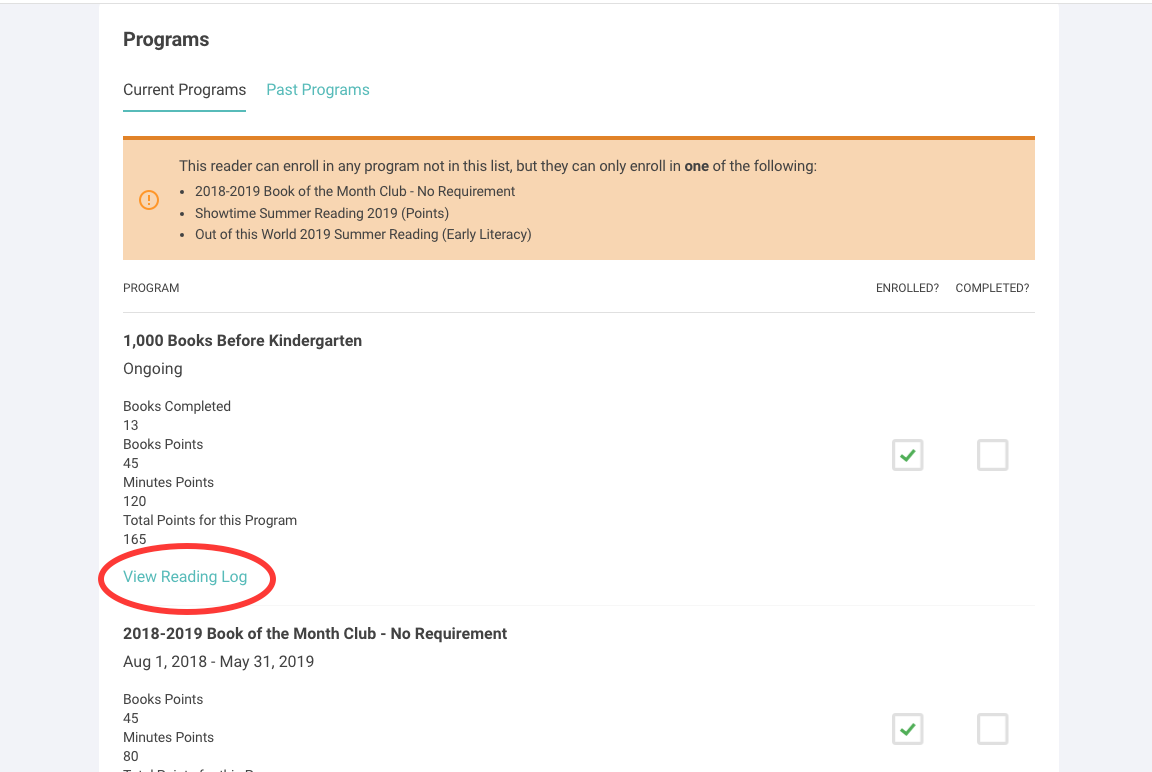Click the PROGRAM column header
Screen dimensions: 1152x772
151,288
